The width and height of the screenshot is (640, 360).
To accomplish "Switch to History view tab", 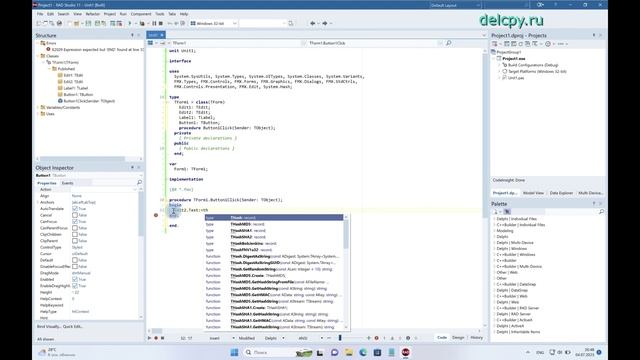I will 476,338.
